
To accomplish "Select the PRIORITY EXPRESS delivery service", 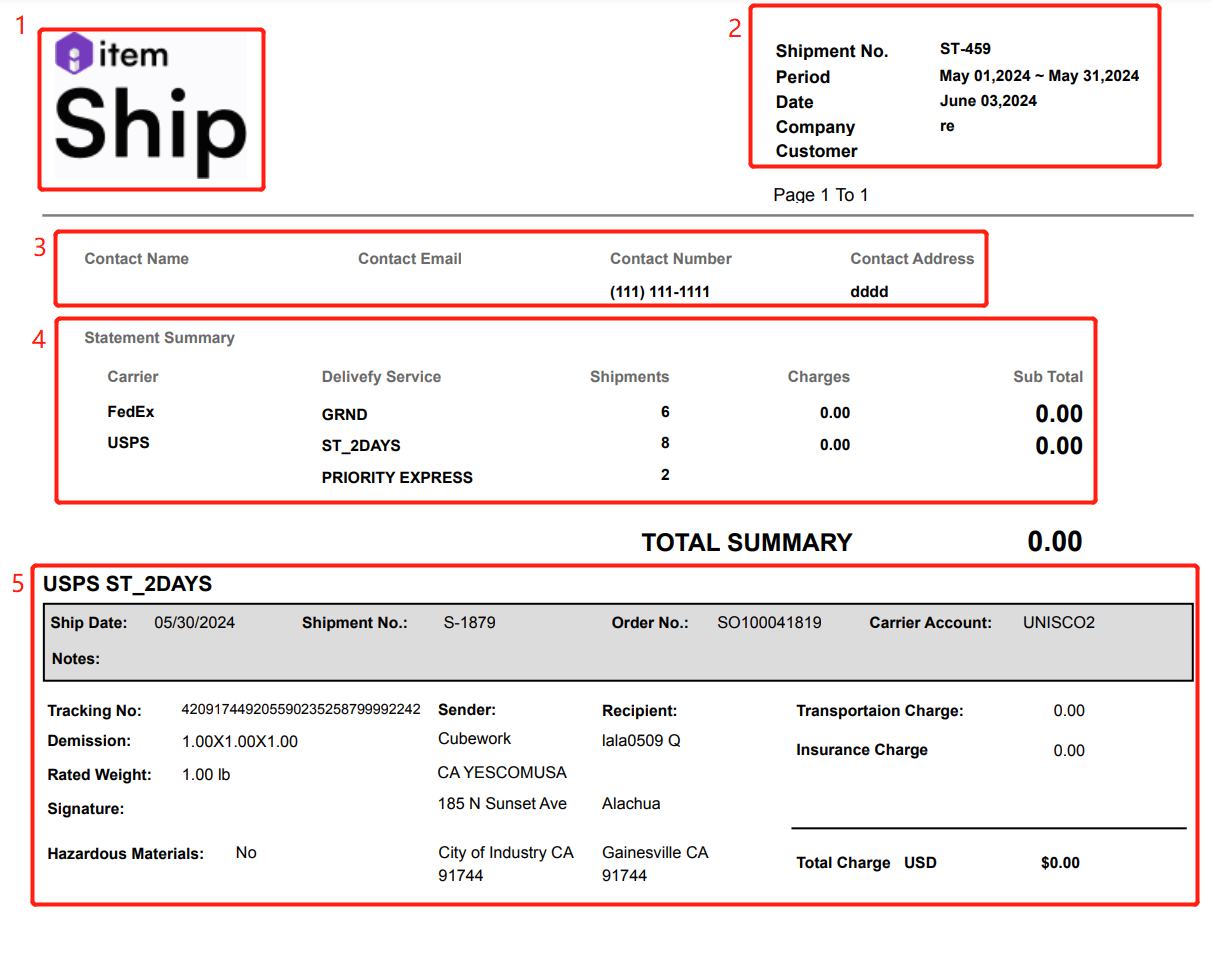I will pyautogui.click(x=397, y=478).
